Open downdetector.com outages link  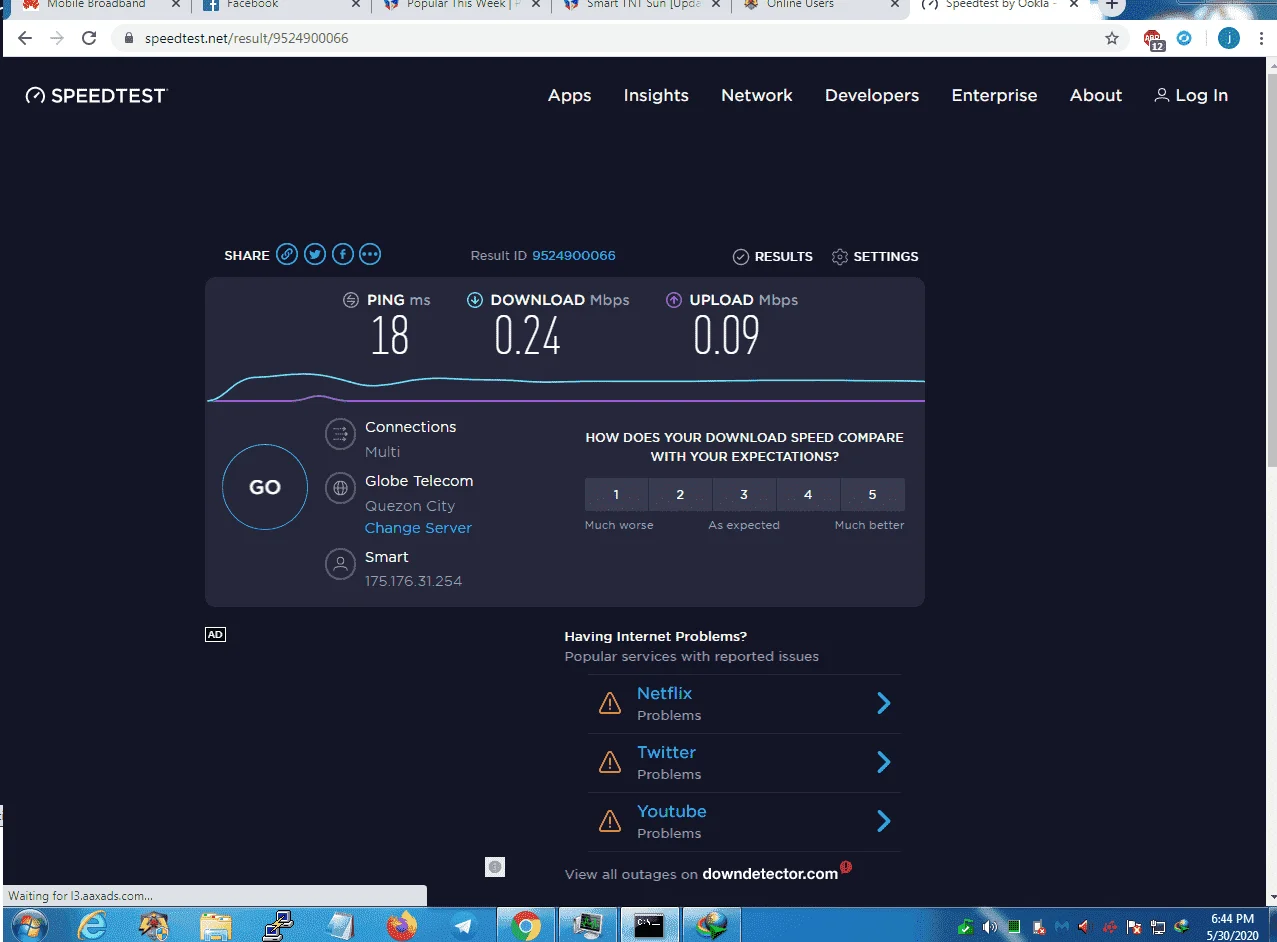coord(770,874)
